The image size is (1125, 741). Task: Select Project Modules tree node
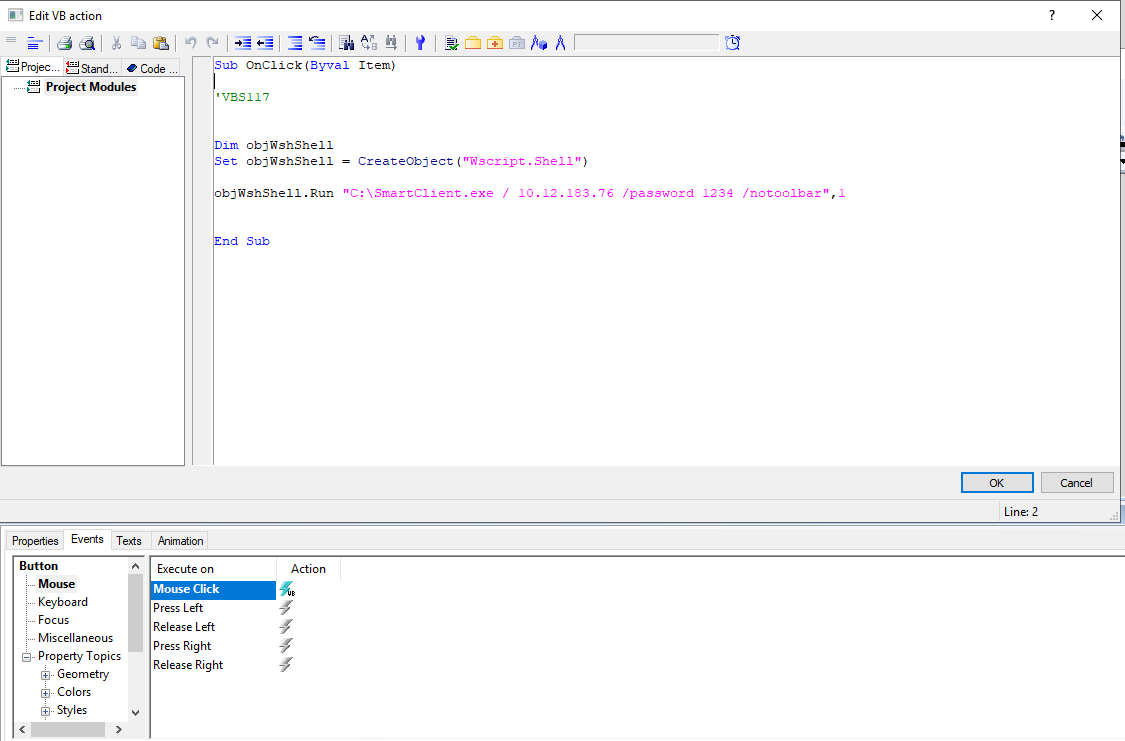[91, 87]
